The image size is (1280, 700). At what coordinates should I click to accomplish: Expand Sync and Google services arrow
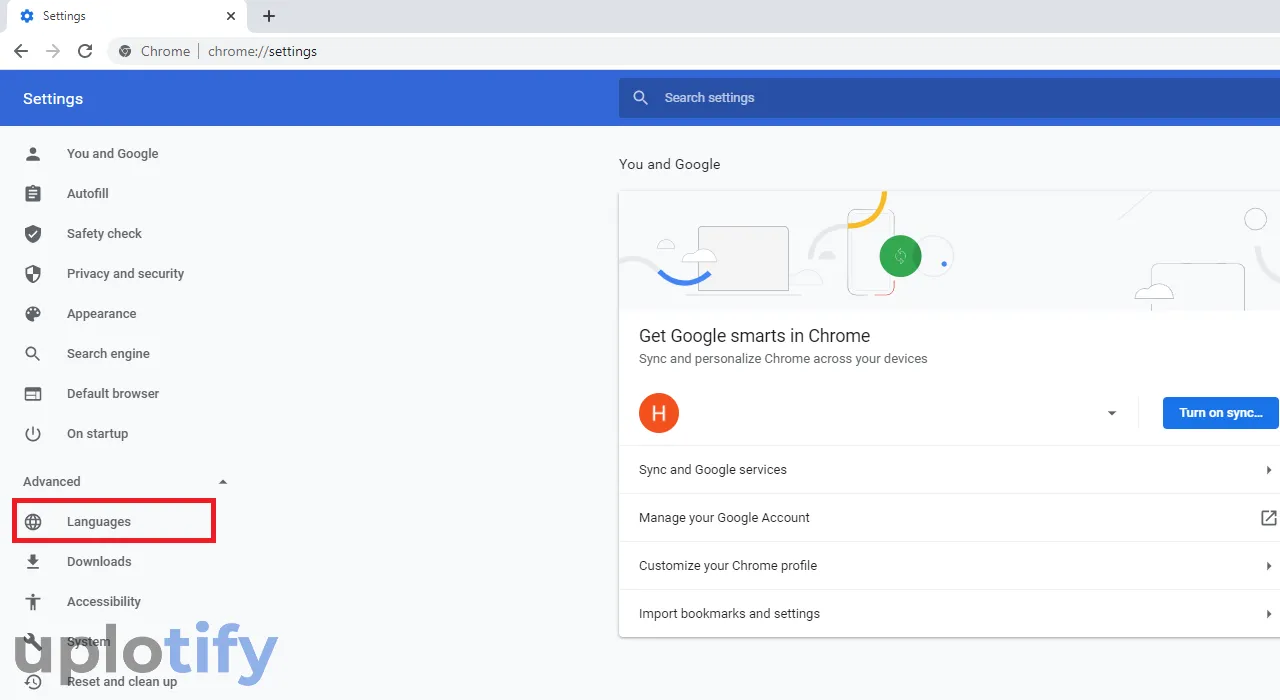(1268, 470)
